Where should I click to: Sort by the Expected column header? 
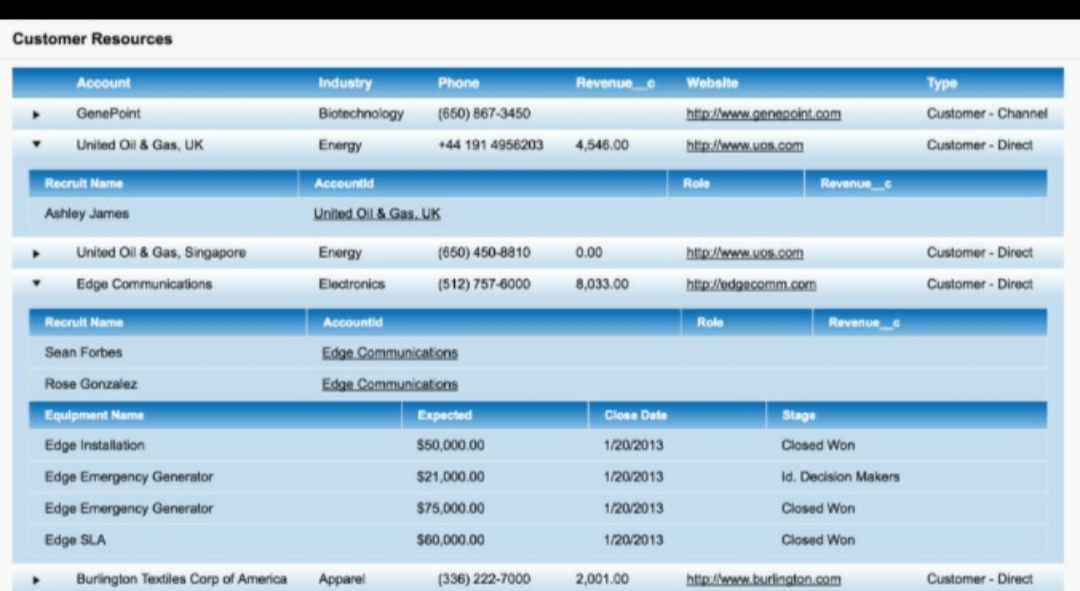point(444,415)
